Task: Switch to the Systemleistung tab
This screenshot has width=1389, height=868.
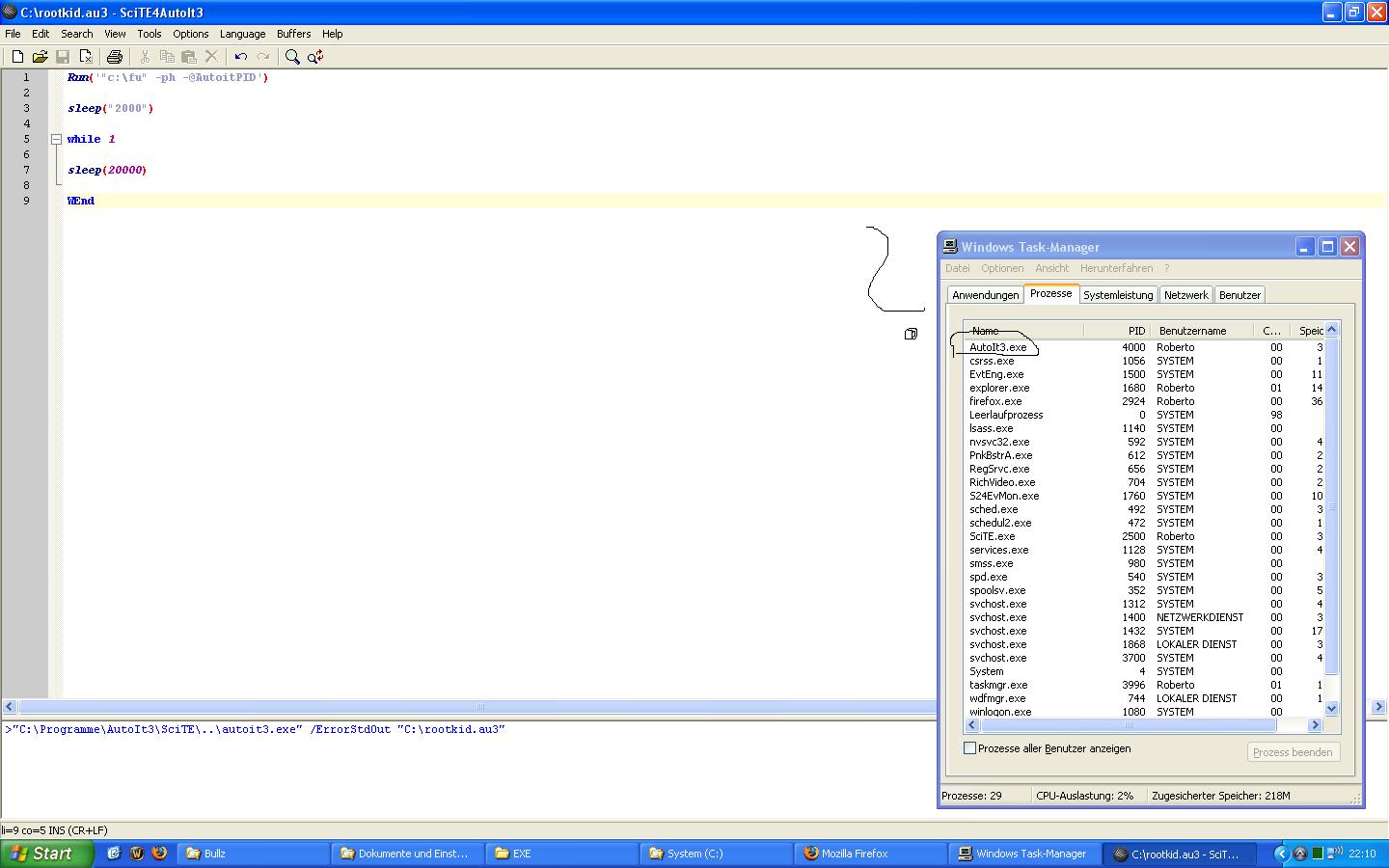Action: tap(1117, 295)
